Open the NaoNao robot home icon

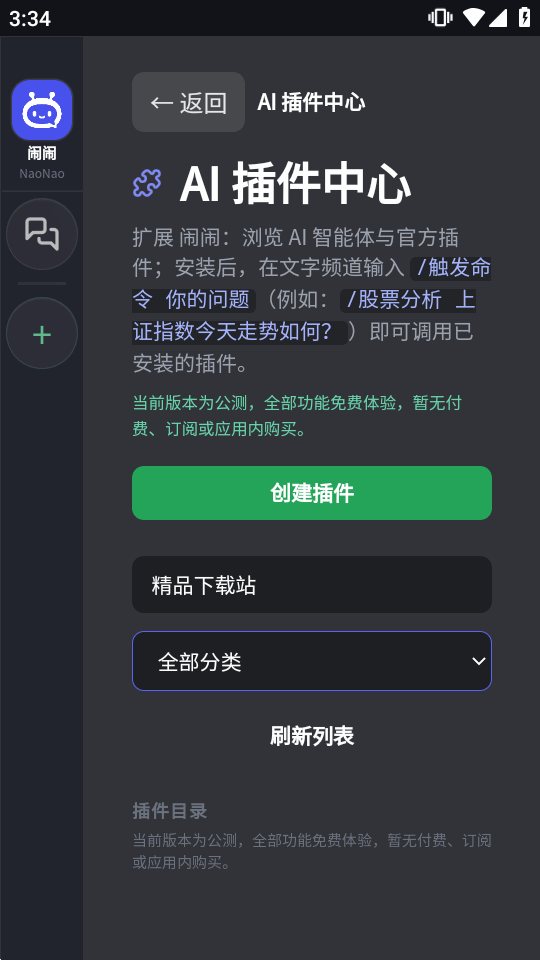click(42, 110)
